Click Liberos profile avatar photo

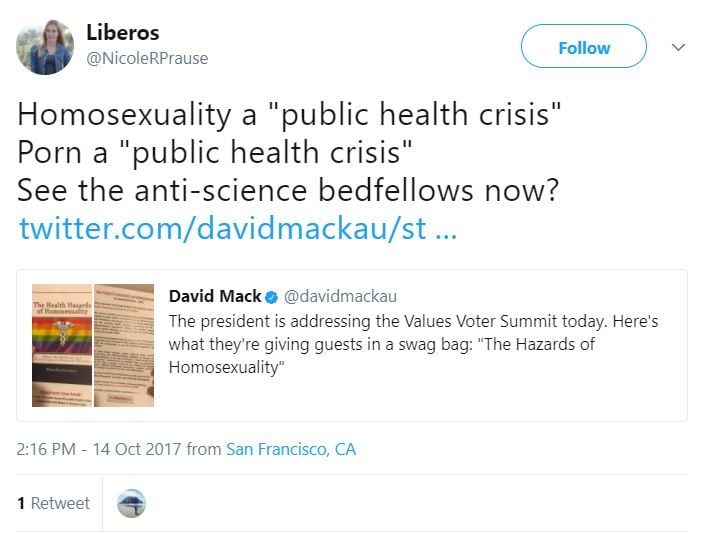(45, 47)
